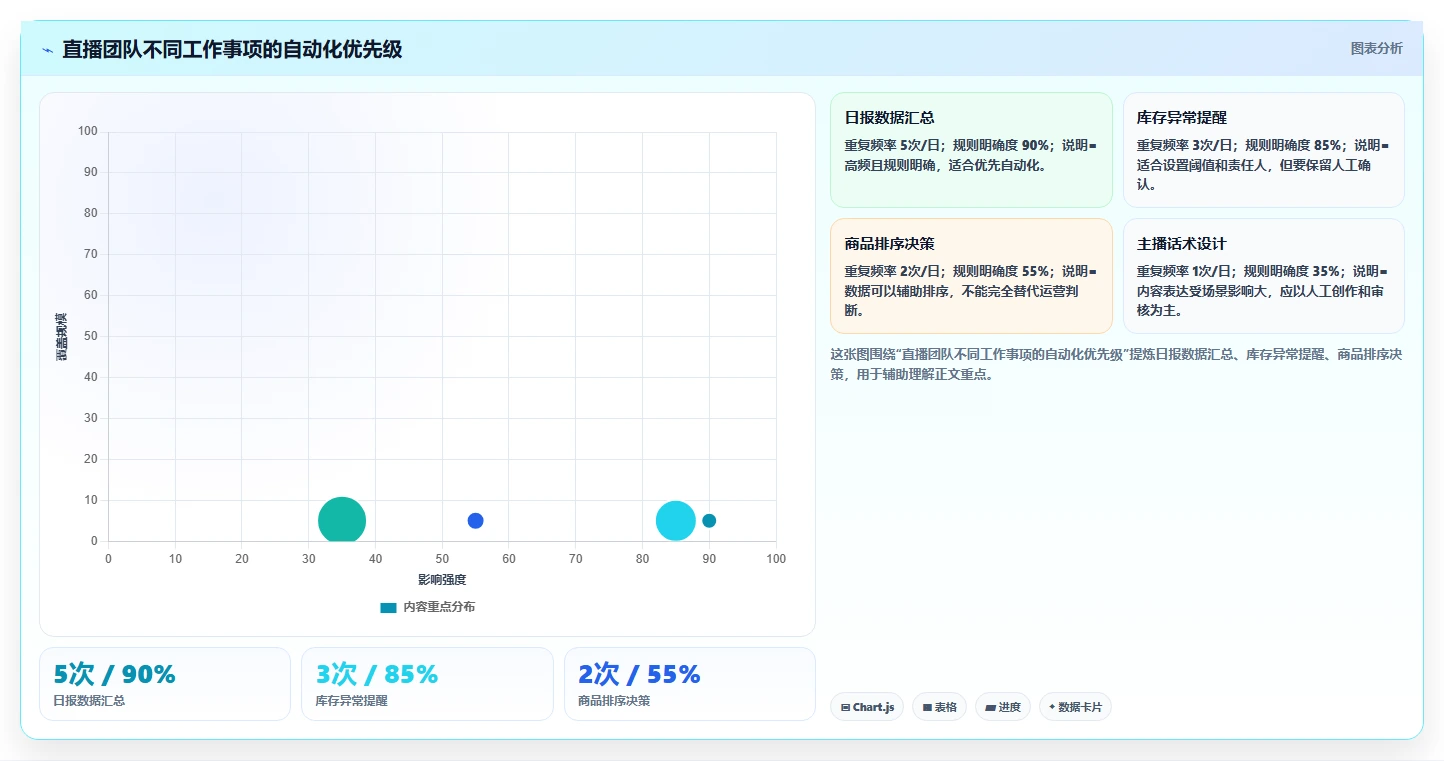
Task: Click the 库存异常提醒 label under 3次 / 85%
Action: 351,701
